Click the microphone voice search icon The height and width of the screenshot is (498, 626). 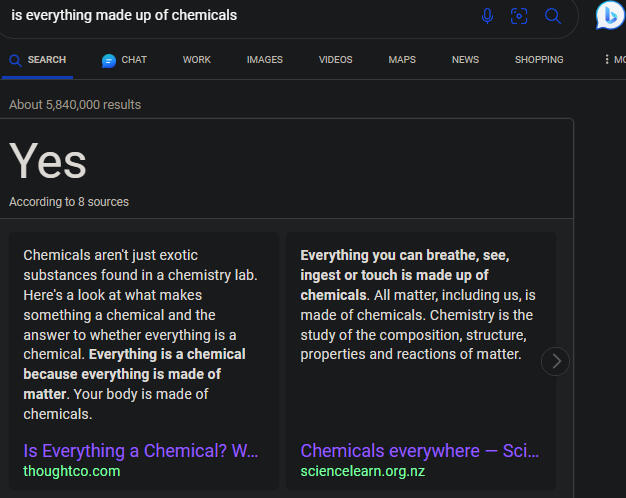click(x=487, y=16)
